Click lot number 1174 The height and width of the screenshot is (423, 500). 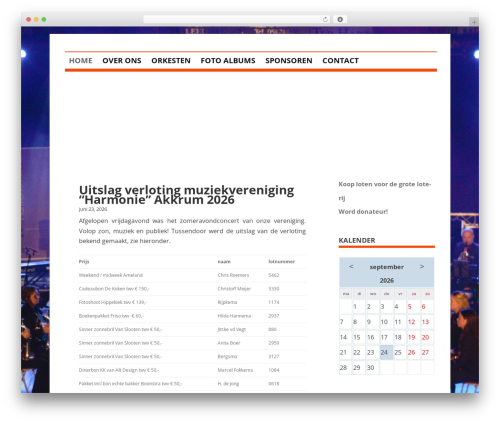click(x=274, y=302)
